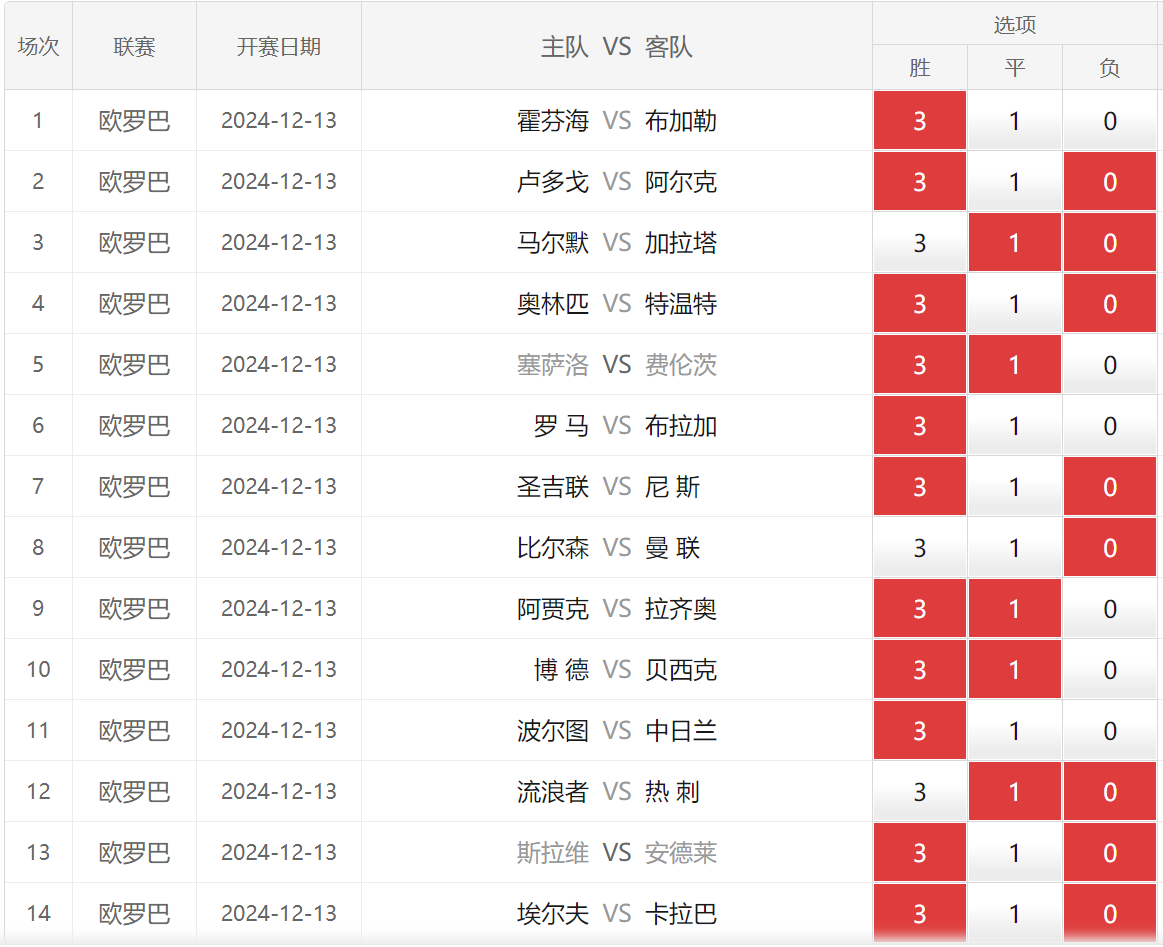Select draw (1) for 斯拉维 VS 安德莱
Viewport: 1163px width, 947px height.
pyautogui.click(x=1015, y=853)
